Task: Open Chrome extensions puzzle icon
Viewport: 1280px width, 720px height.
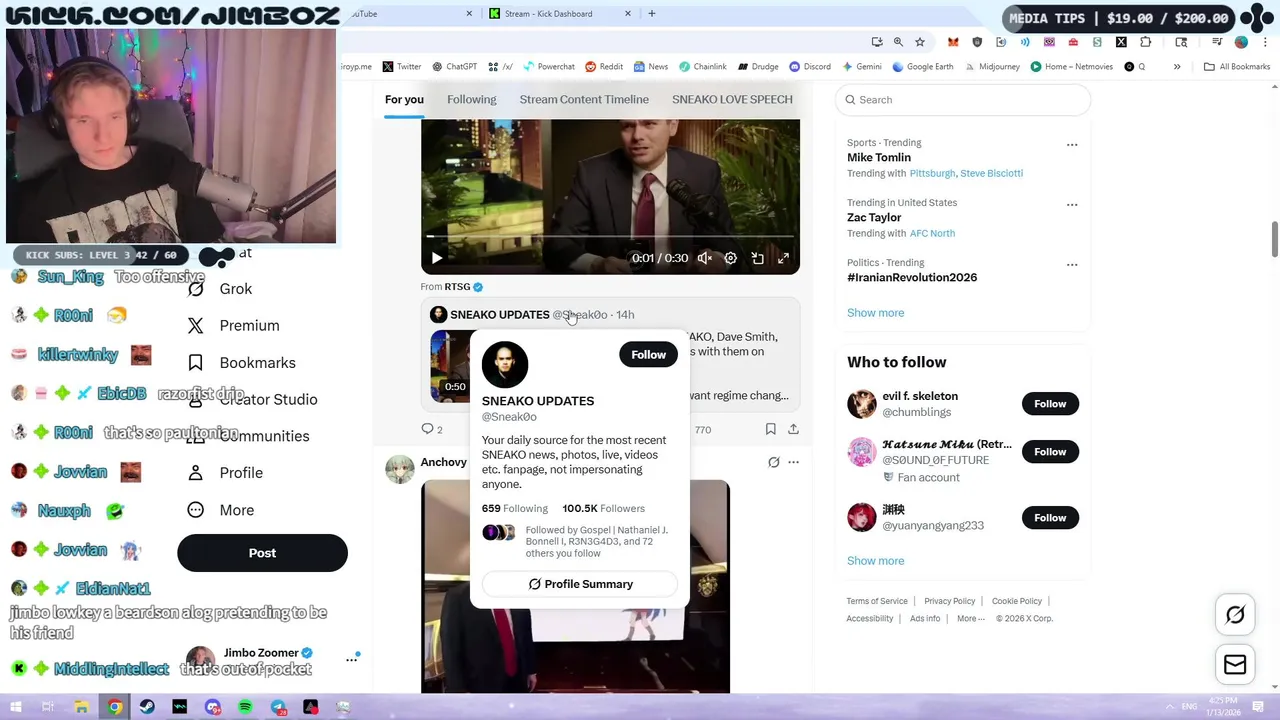Action: (1146, 42)
